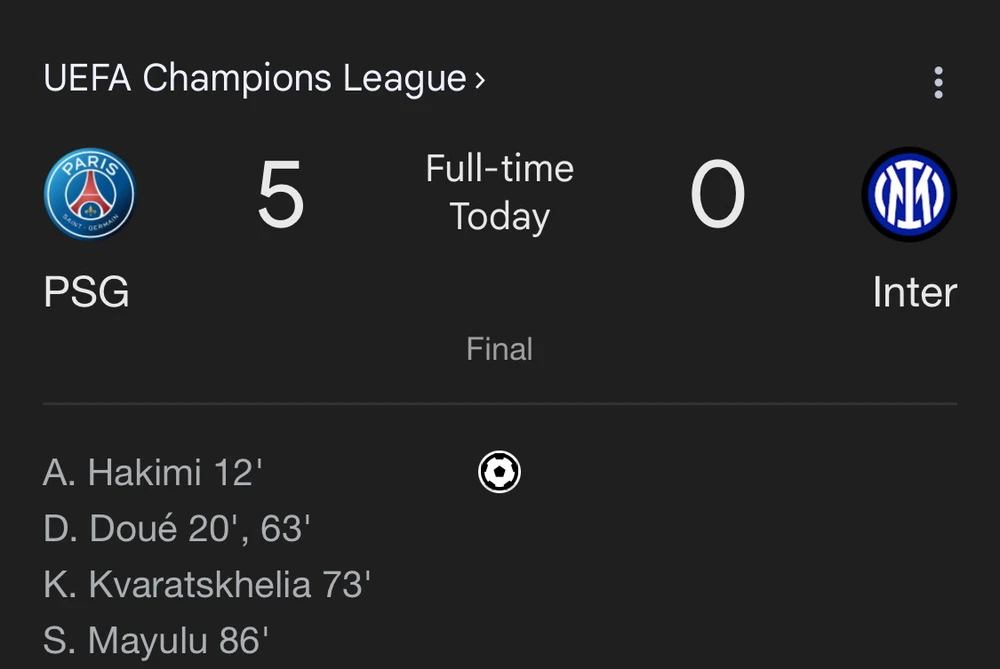The width and height of the screenshot is (1000, 669).
Task: Click Mayulu's 86' goal minute
Action: 243,641
